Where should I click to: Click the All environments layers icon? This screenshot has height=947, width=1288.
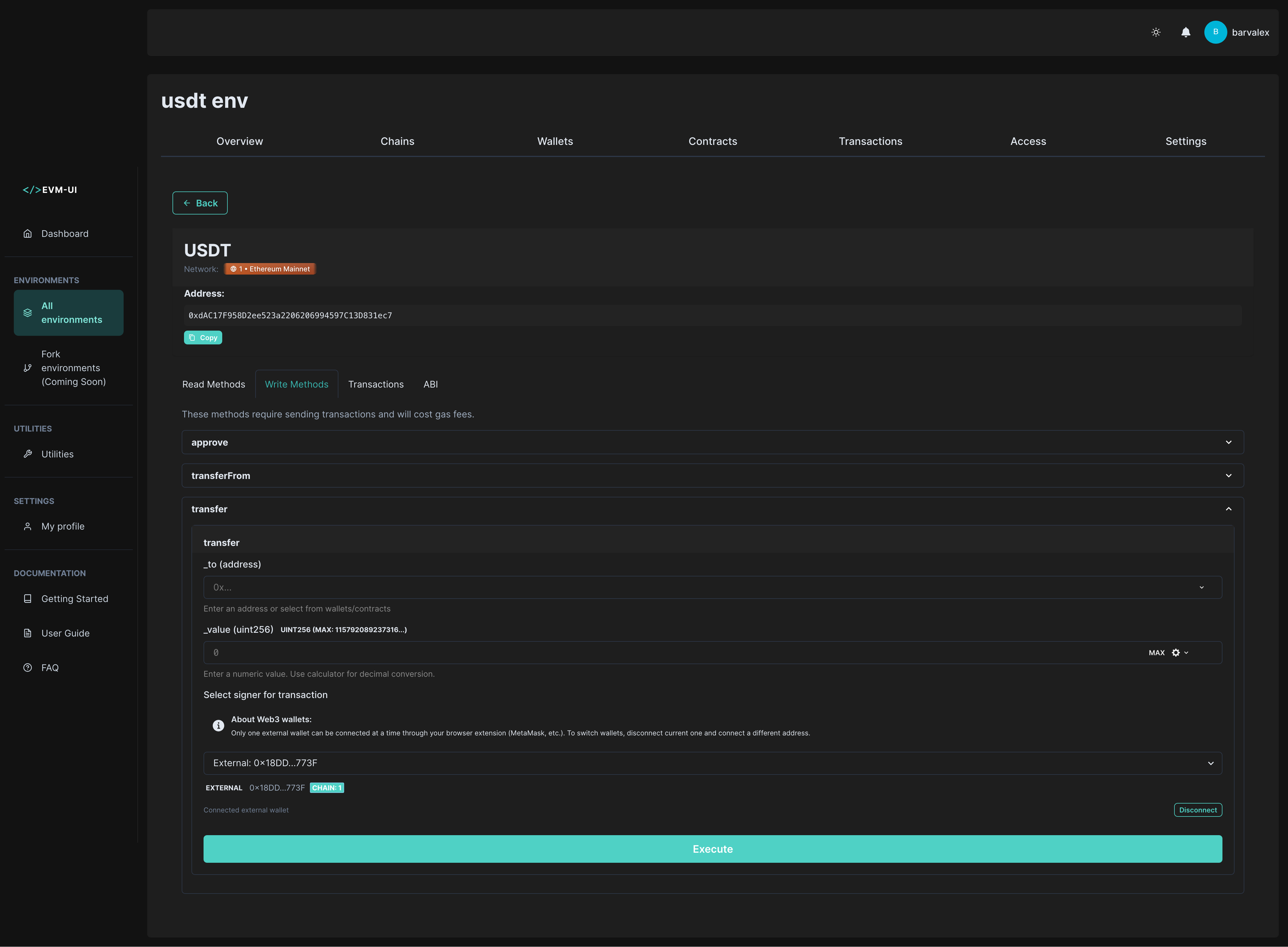coord(28,313)
